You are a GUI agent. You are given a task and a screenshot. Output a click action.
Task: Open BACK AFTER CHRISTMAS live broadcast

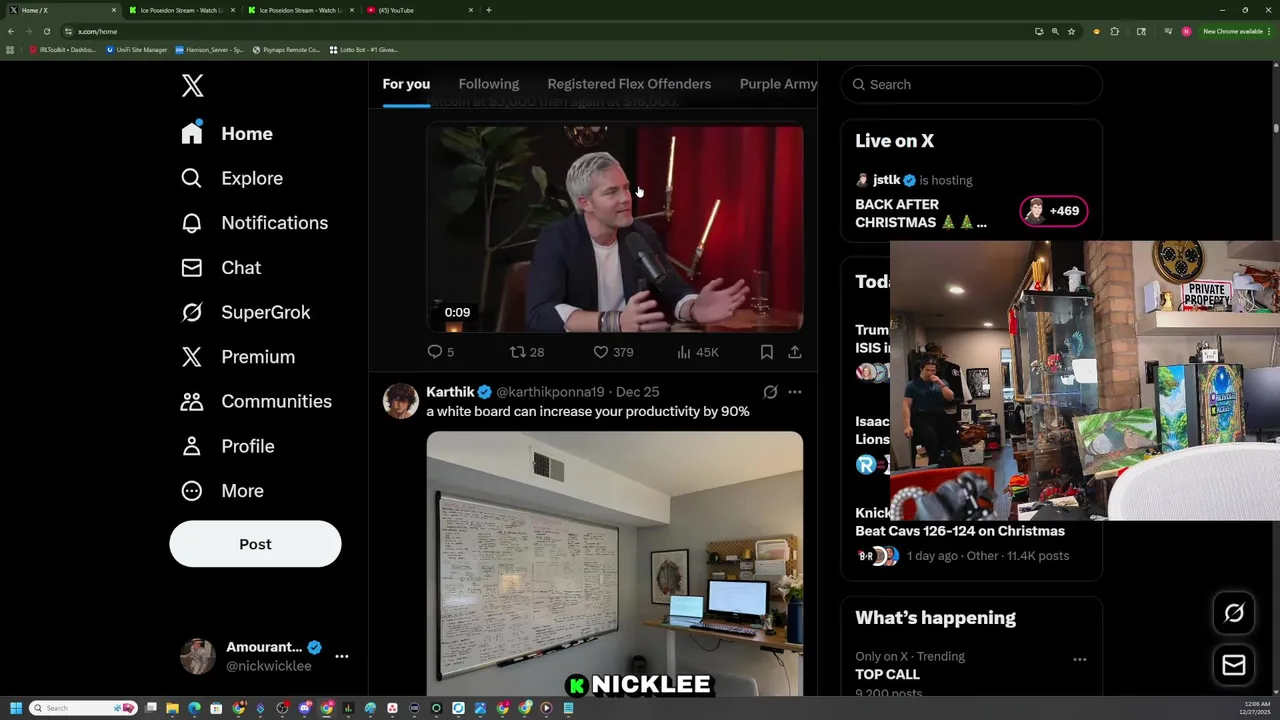[x=921, y=213]
